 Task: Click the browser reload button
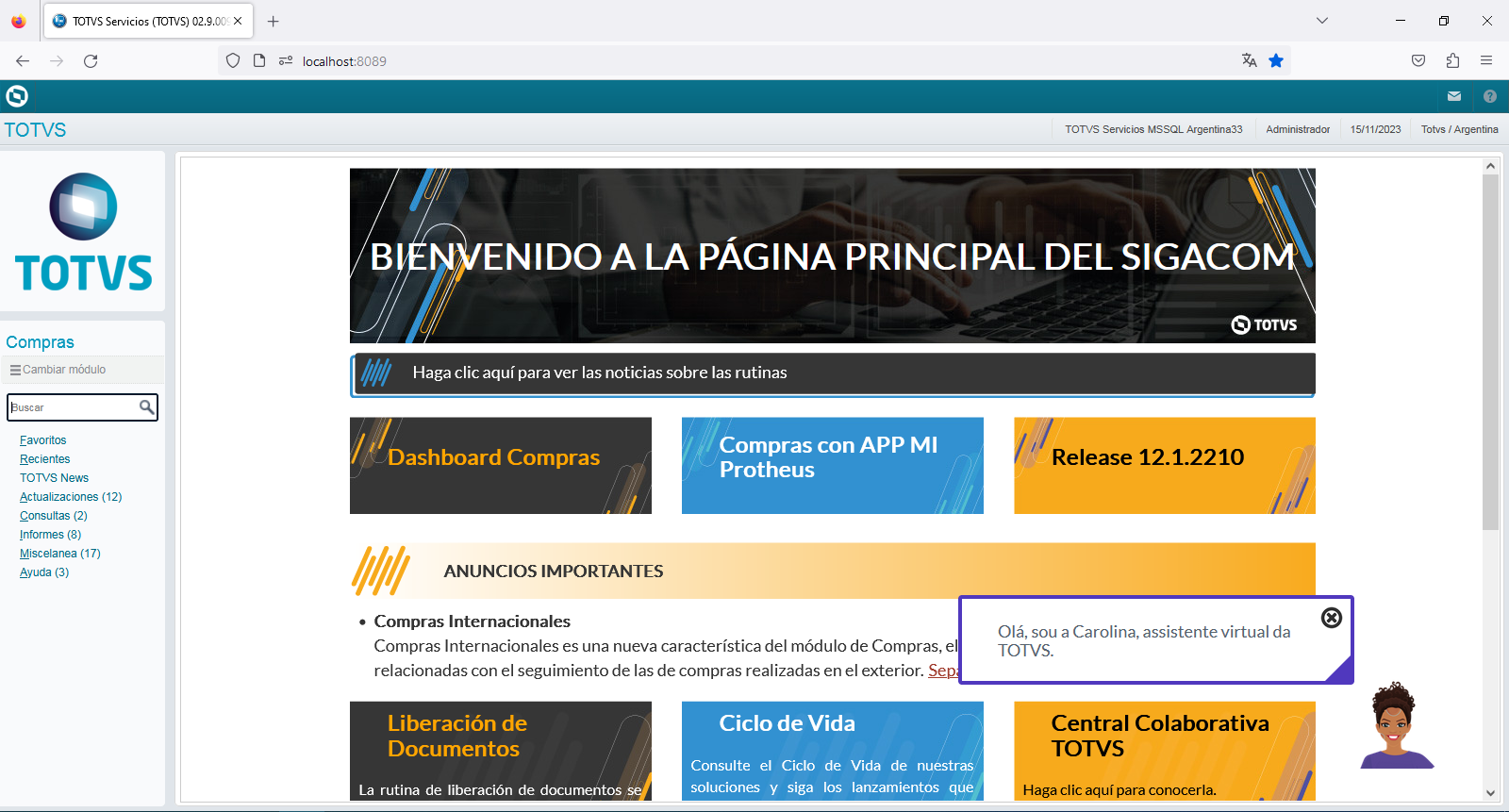tap(91, 60)
